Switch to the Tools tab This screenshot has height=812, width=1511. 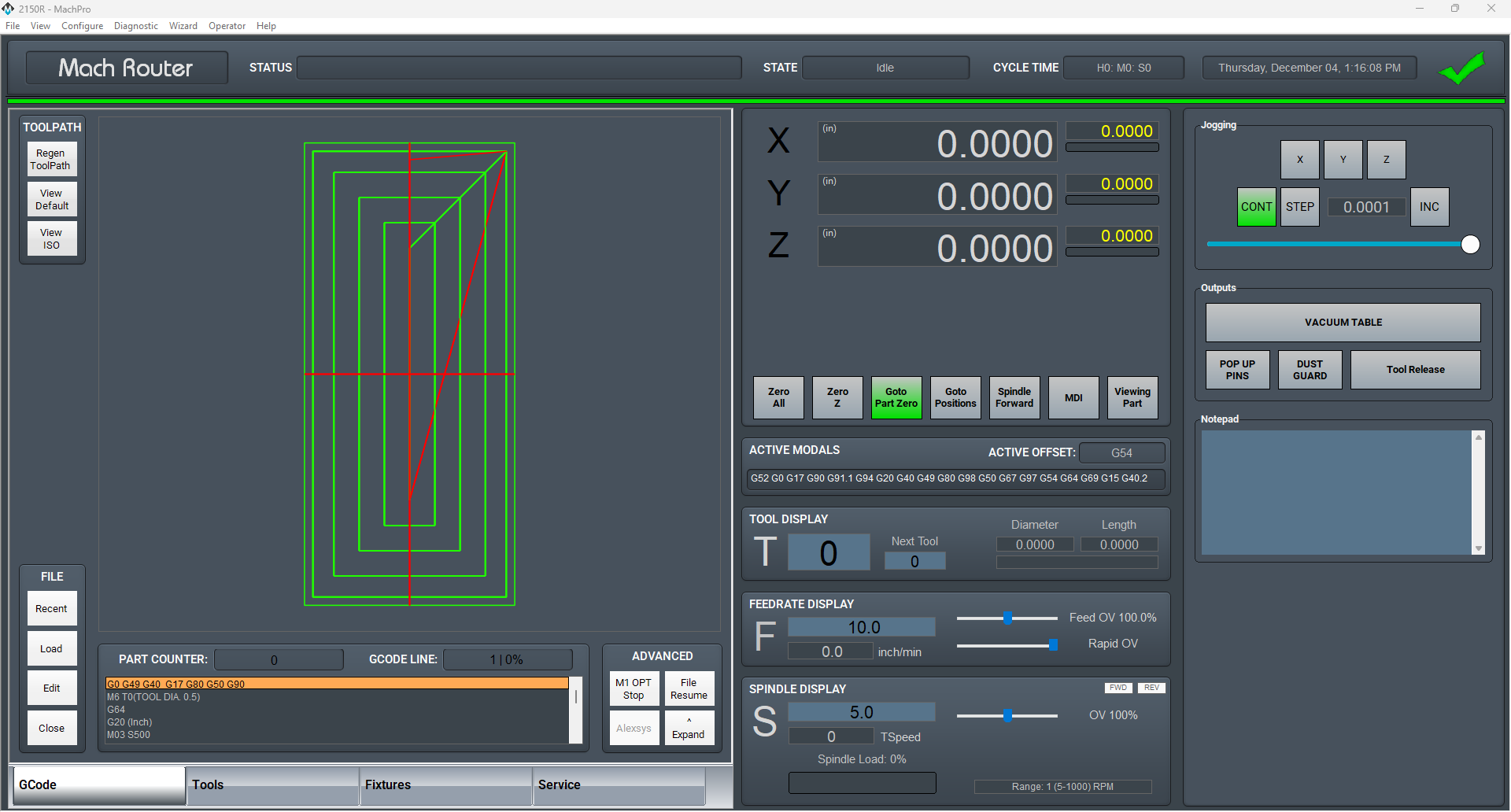click(208, 784)
